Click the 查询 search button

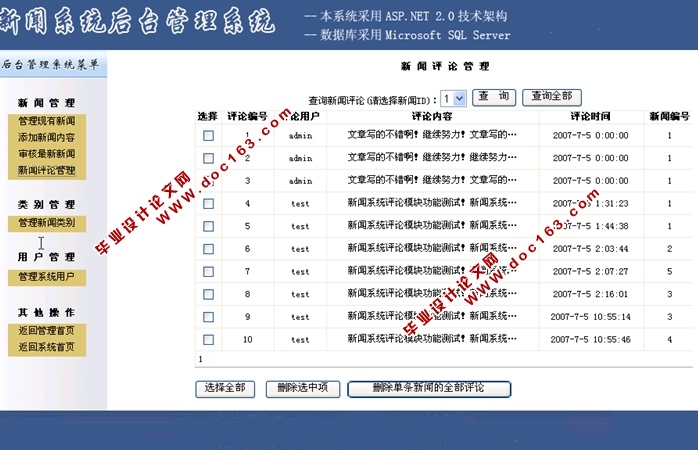tap(494, 97)
